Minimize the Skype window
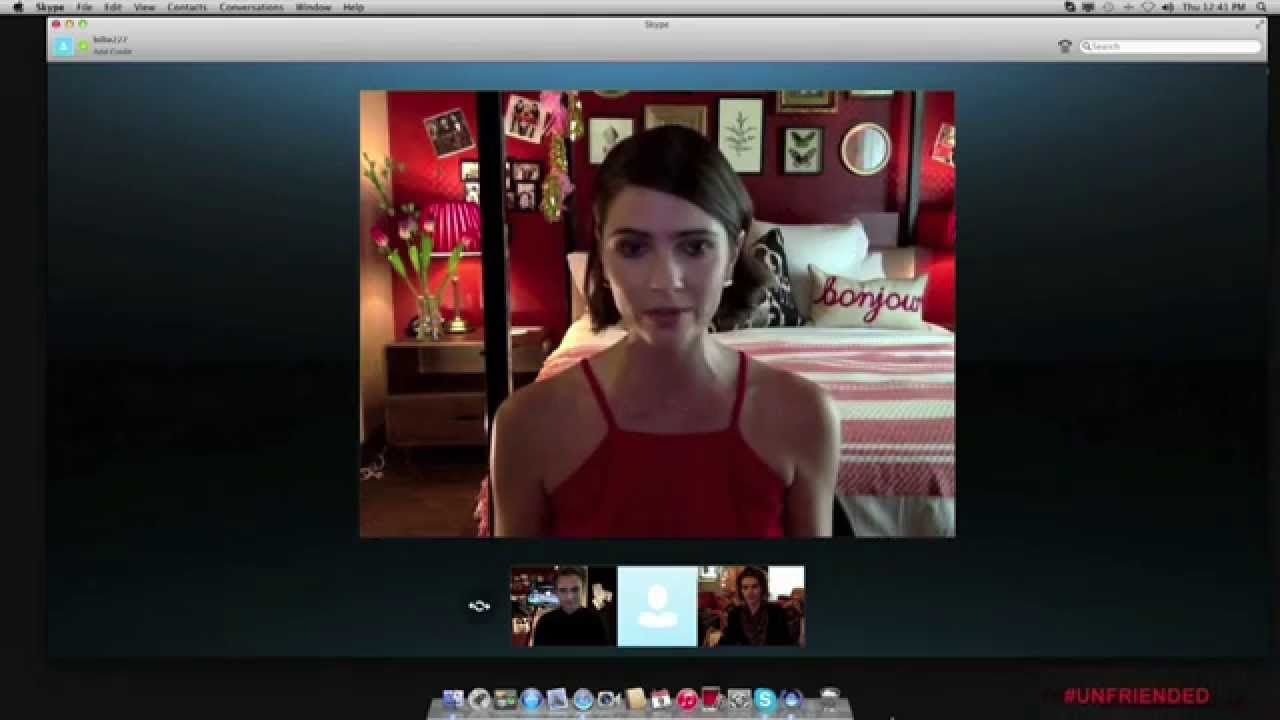This screenshot has width=1280, height=720. pyautogui.click(x=69, y=24)
